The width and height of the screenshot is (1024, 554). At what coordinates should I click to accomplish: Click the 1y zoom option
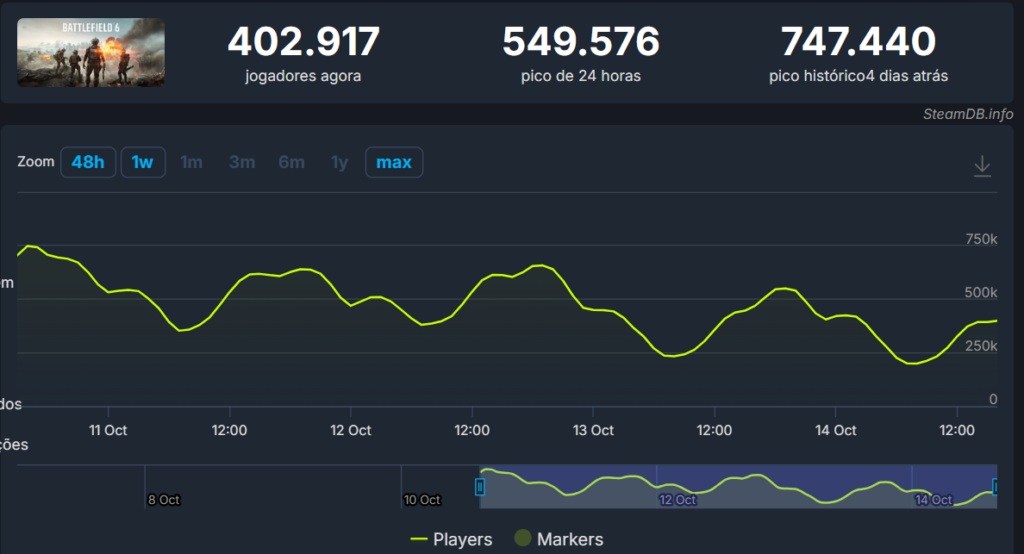(x=340, y=162)
